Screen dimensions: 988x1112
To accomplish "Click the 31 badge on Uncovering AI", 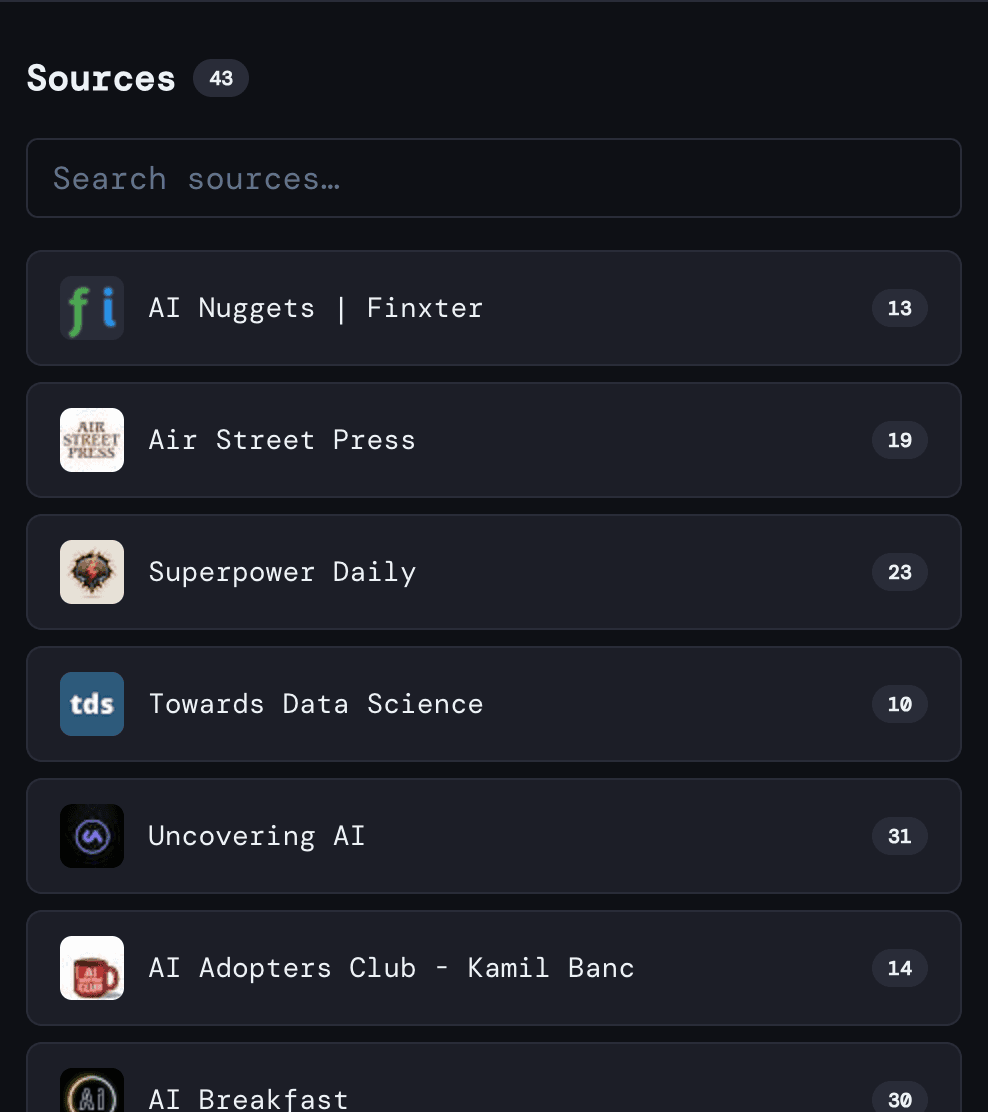I will point(899,836).
